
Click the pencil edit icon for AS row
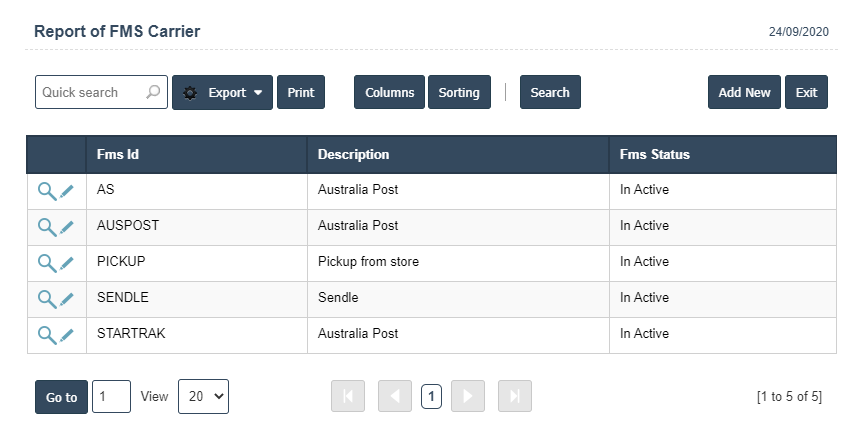(x=67, y=191)
